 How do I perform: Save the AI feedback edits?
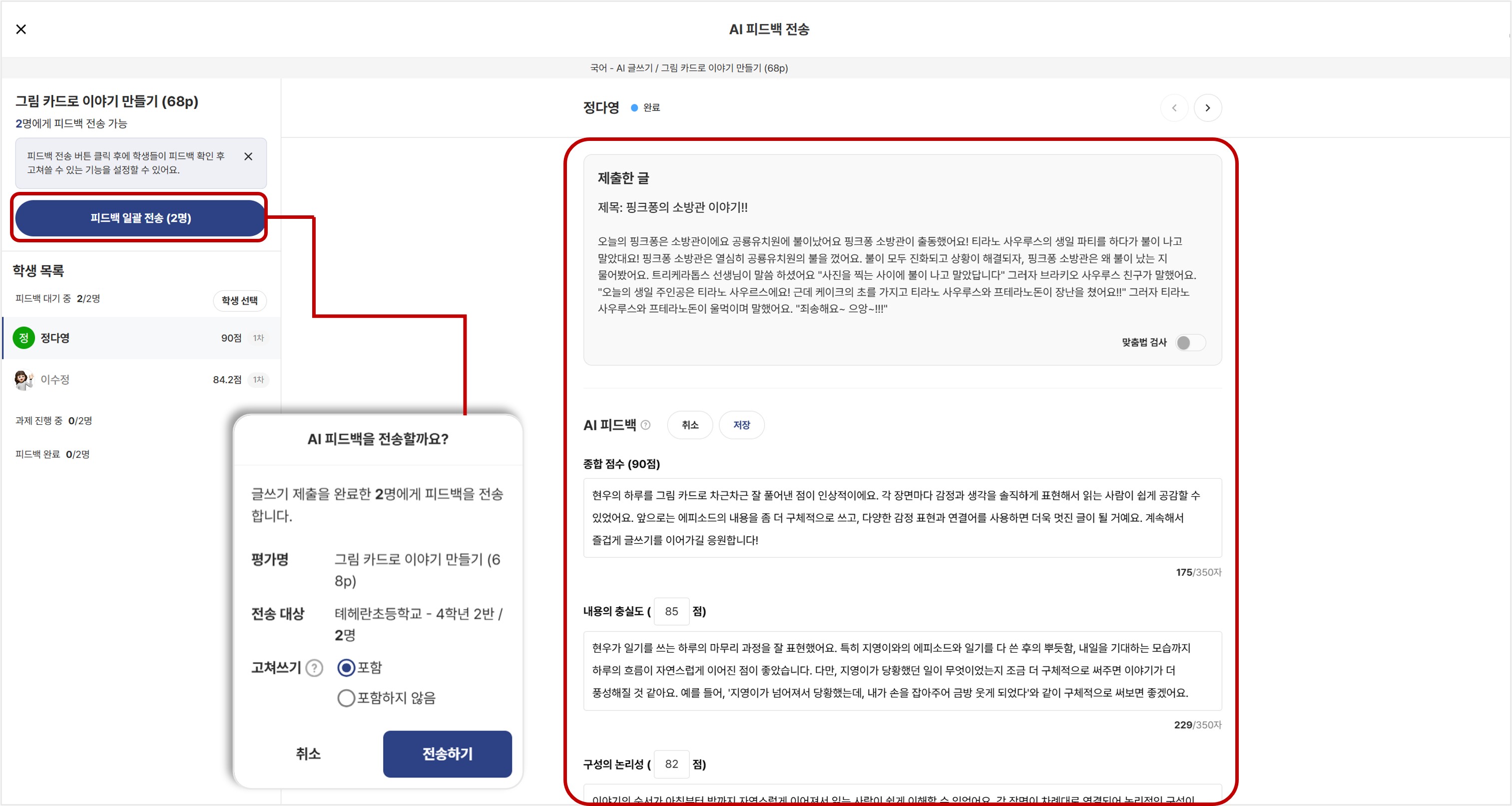pos(741,425)
